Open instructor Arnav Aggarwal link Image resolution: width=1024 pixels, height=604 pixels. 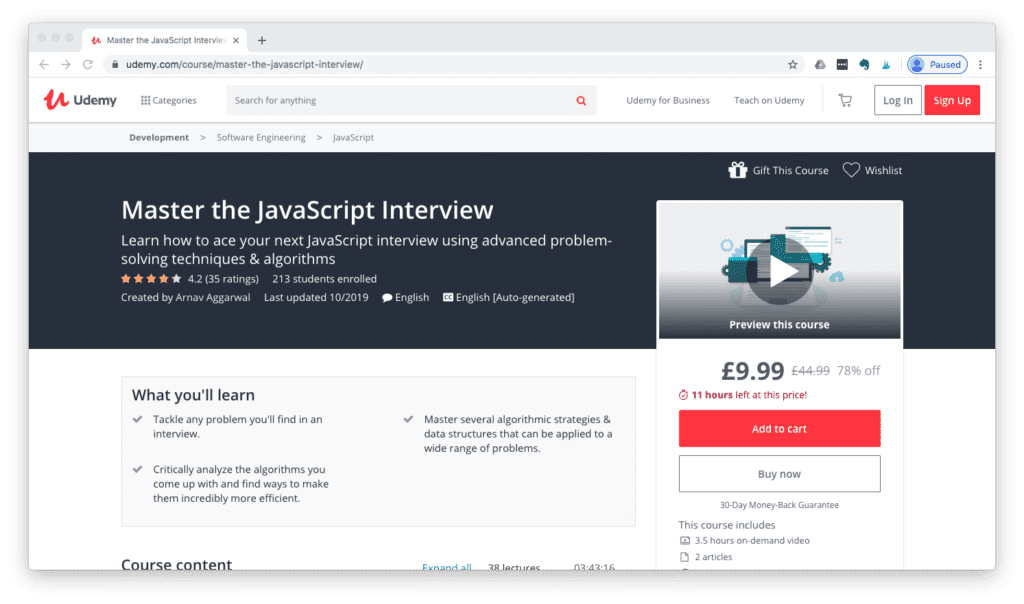pos(213,297)
